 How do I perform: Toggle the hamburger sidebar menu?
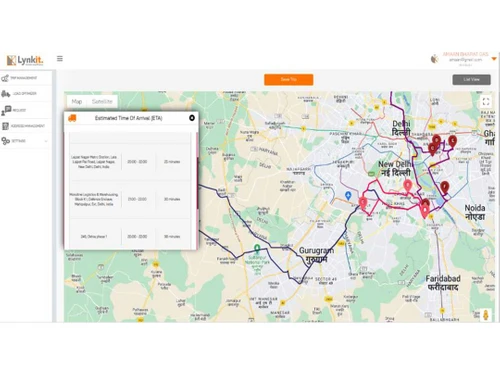60,59
